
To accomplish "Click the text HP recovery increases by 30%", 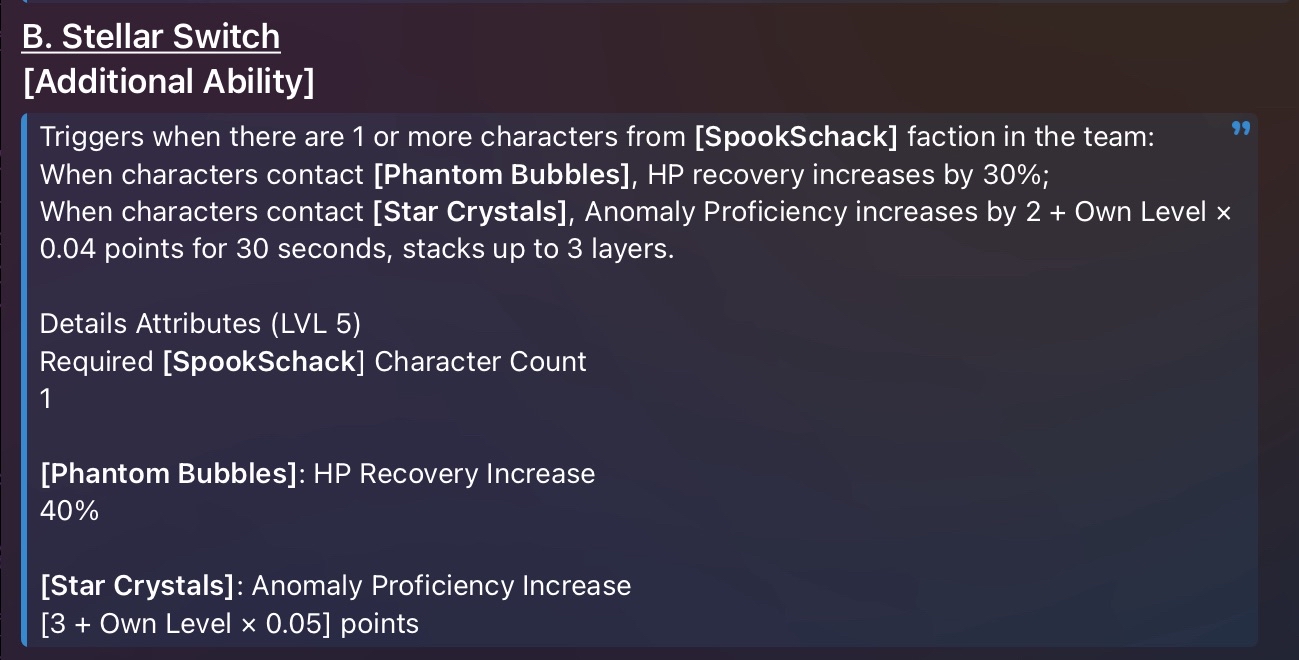I will point(845,174).
